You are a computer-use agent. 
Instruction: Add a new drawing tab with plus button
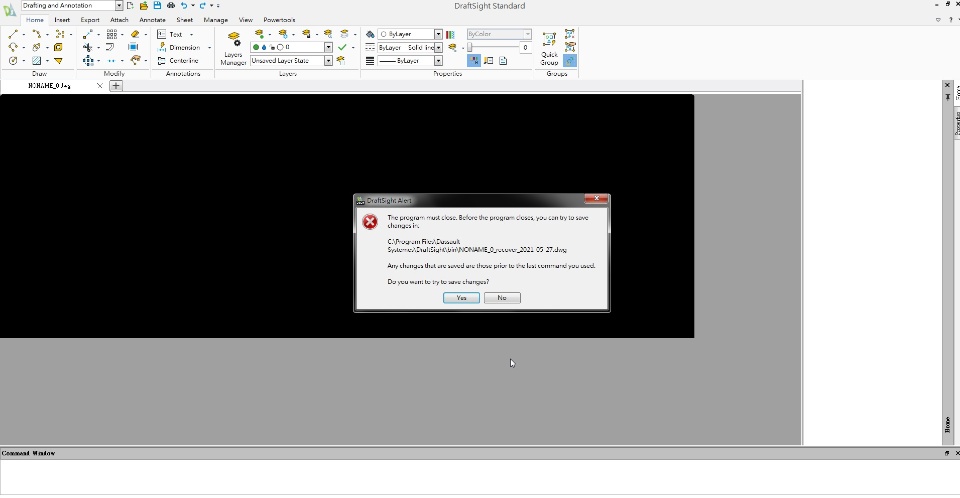pyautogui.click(x=116, y=86)
